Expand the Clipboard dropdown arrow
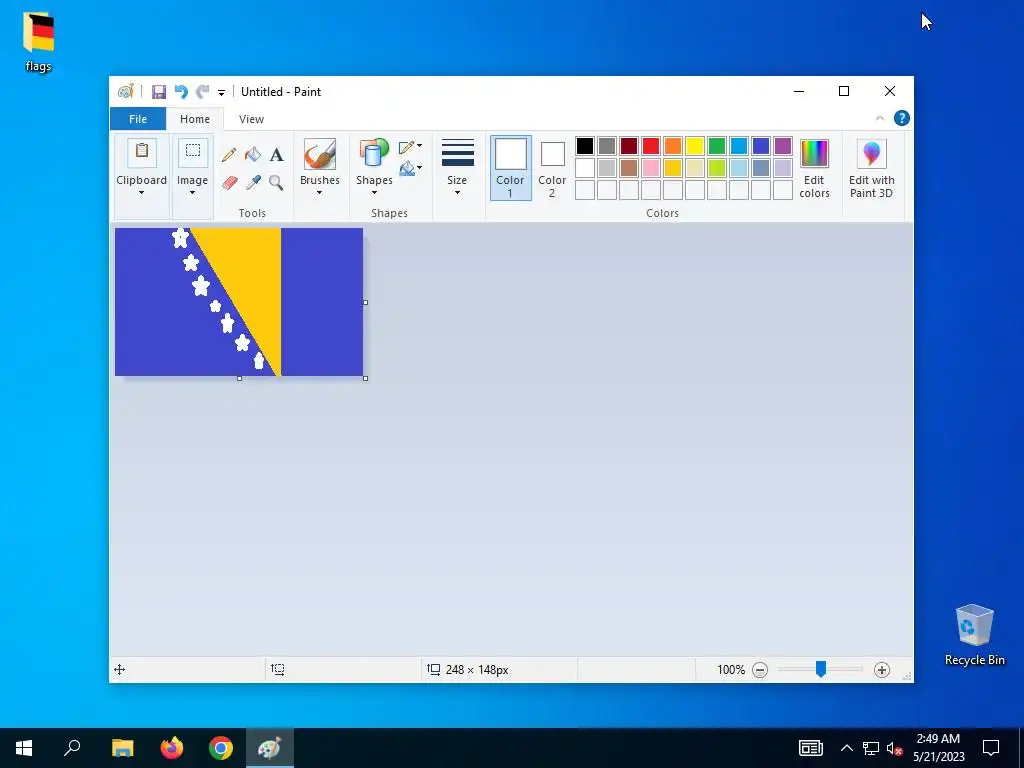The width and height of the screenshot is (1024, 768). tap(142, 193)
